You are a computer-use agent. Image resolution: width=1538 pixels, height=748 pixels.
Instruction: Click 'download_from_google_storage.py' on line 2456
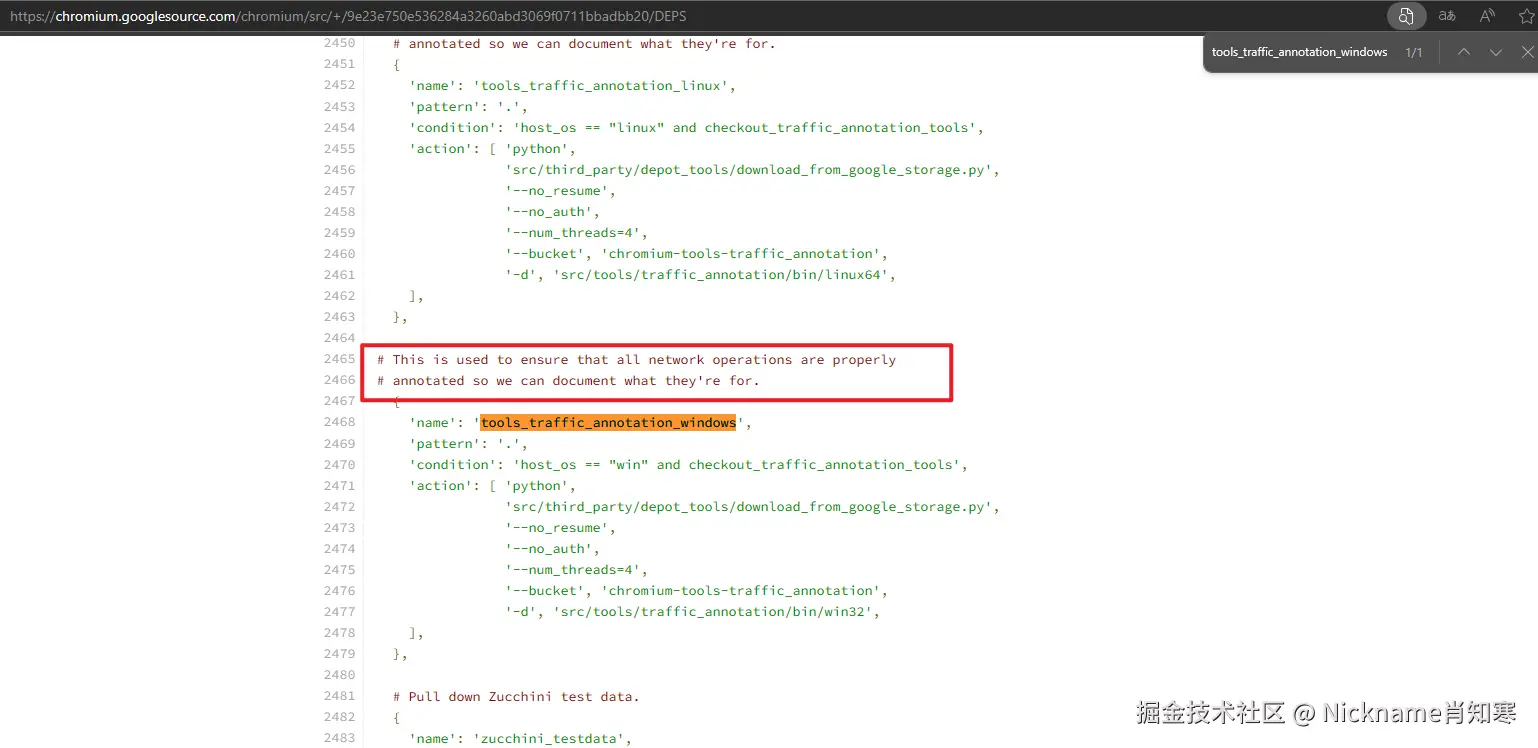tap(864, 169)
